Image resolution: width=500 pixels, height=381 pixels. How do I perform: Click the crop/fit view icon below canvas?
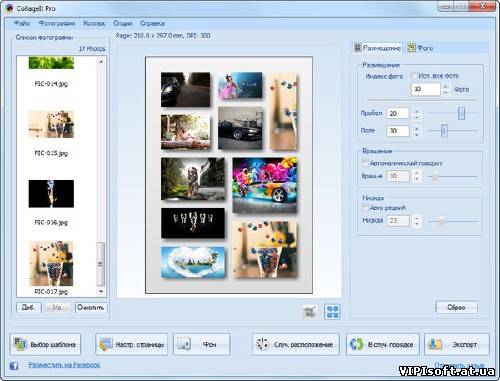pos(309,312)
